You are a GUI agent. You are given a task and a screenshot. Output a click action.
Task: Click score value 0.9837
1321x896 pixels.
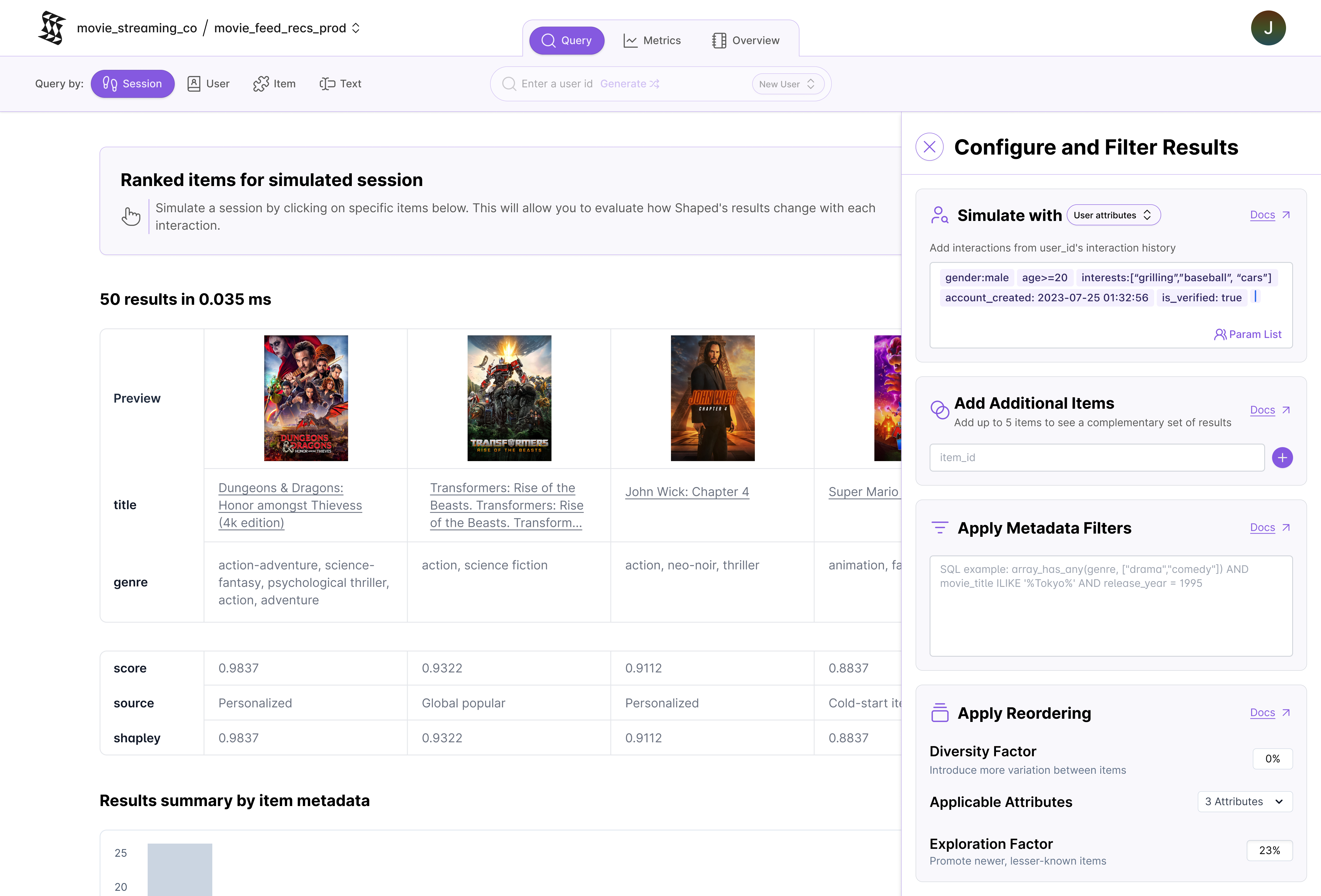click(x=238, y=667)
